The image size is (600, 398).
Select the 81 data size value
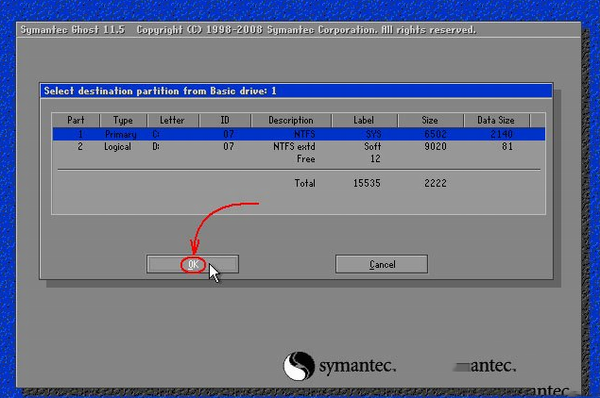click(x=507, y=147)
